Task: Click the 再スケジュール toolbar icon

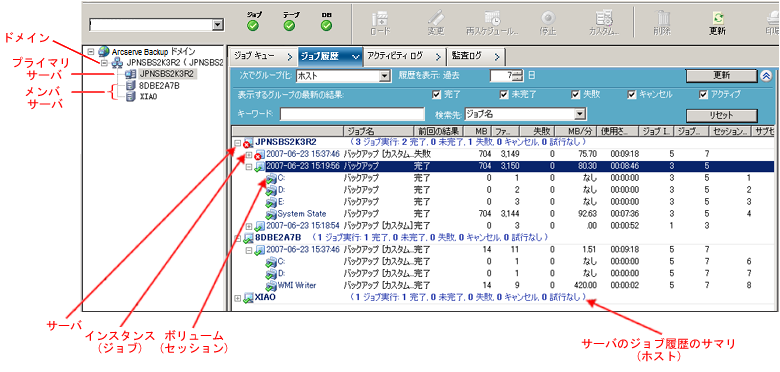Action: [x=492, y=18]
